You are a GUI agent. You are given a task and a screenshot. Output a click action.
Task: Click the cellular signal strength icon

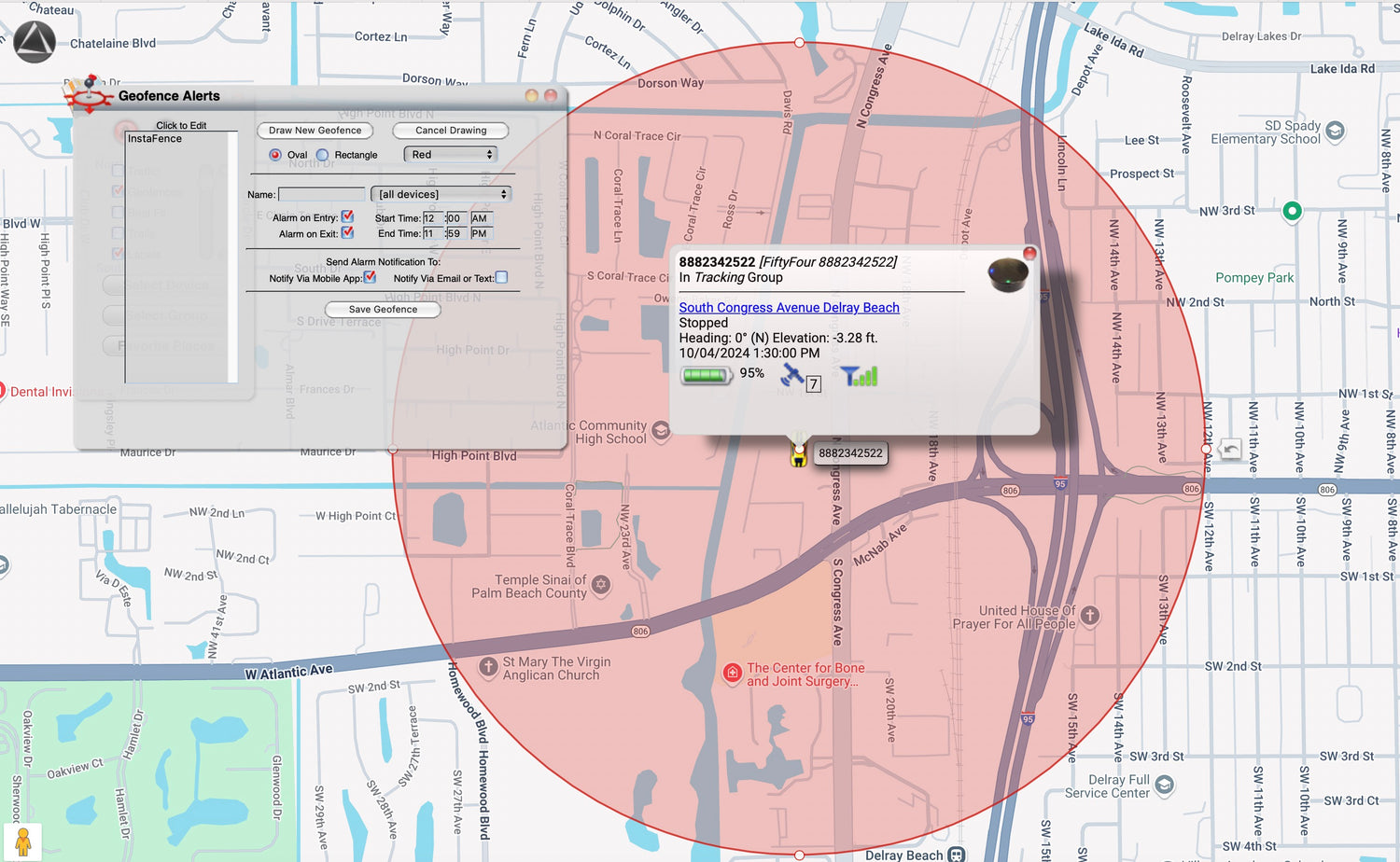[x=859, y=376]
